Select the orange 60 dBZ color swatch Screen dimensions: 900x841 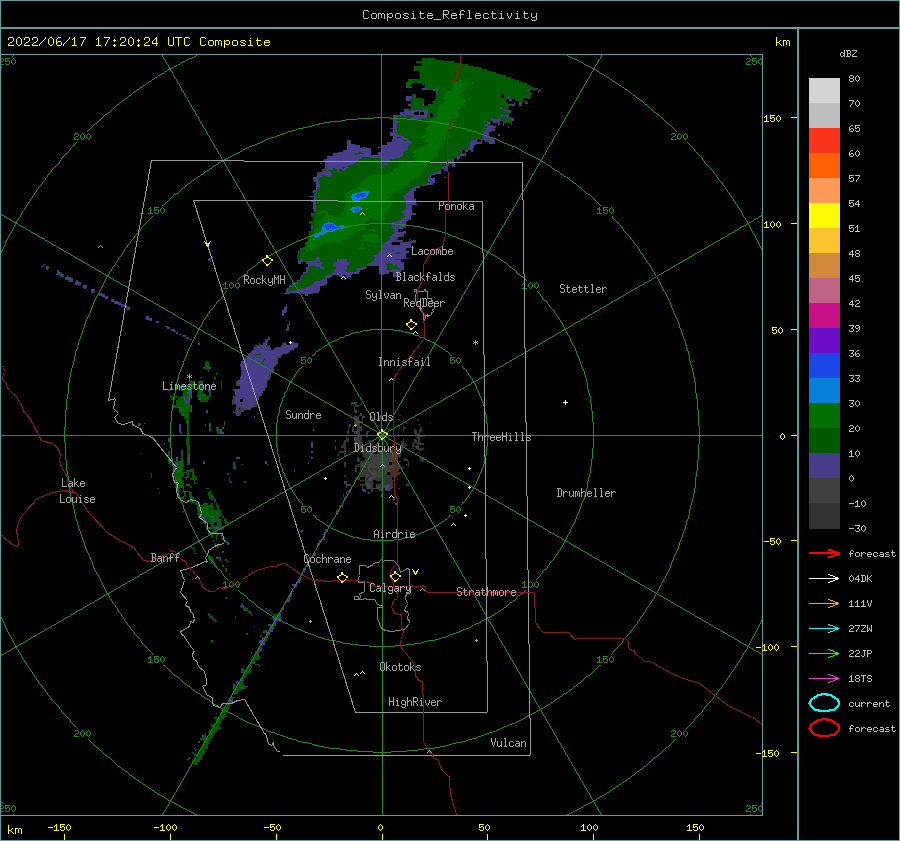click(x=824, y=165)
